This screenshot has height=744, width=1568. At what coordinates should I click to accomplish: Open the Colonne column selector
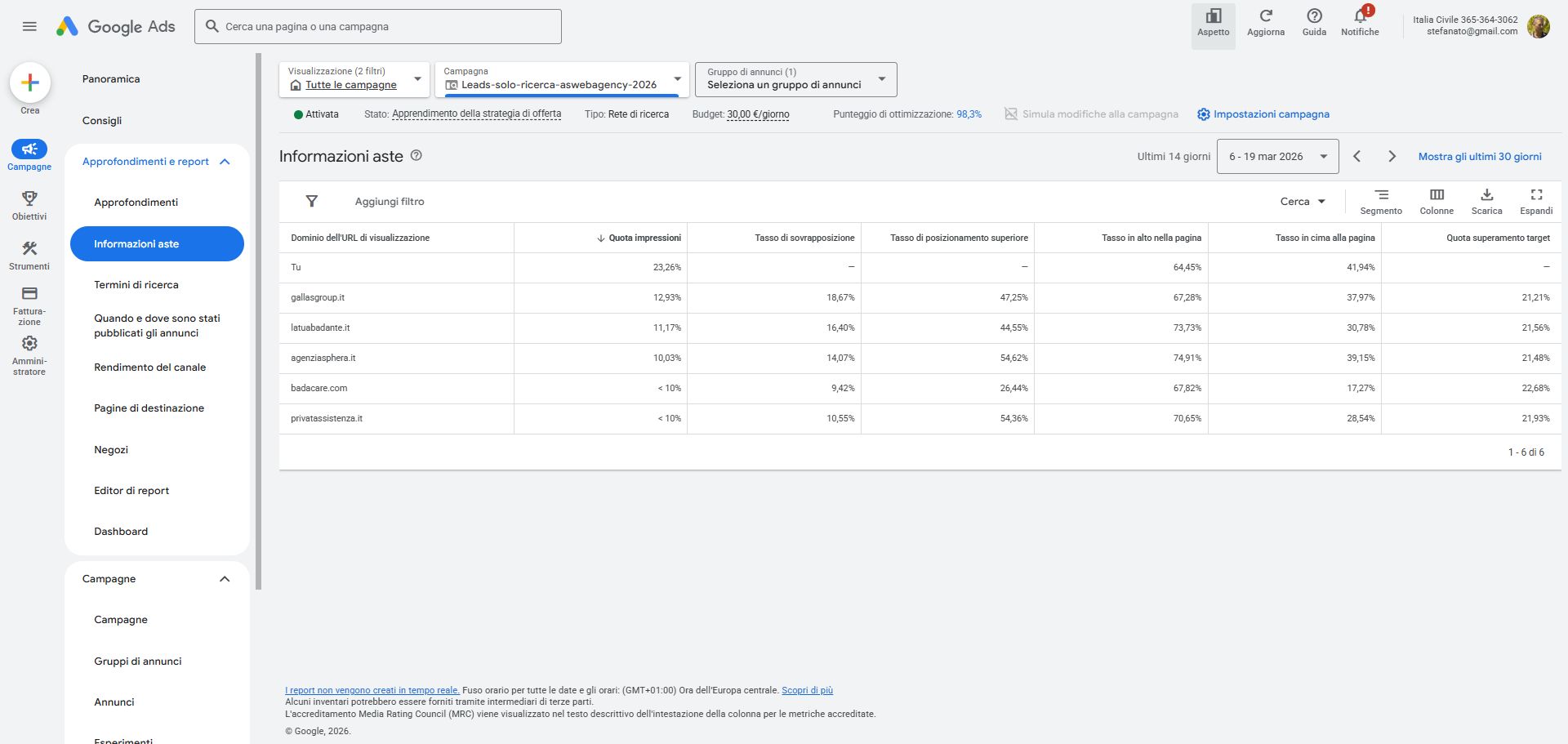click(x=1436, y=195)
